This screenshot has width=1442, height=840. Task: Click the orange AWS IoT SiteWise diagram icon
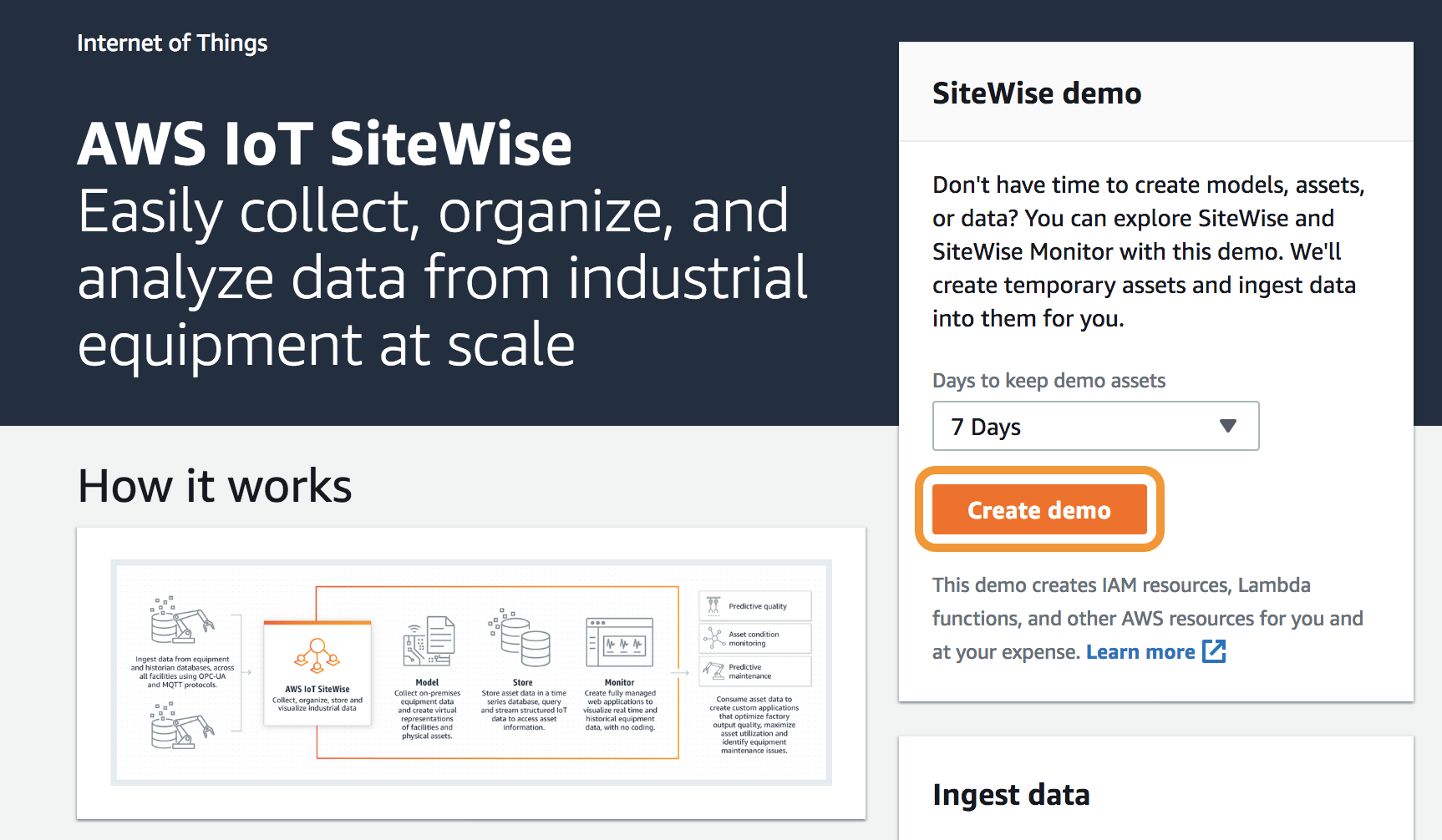click(317, 655)
